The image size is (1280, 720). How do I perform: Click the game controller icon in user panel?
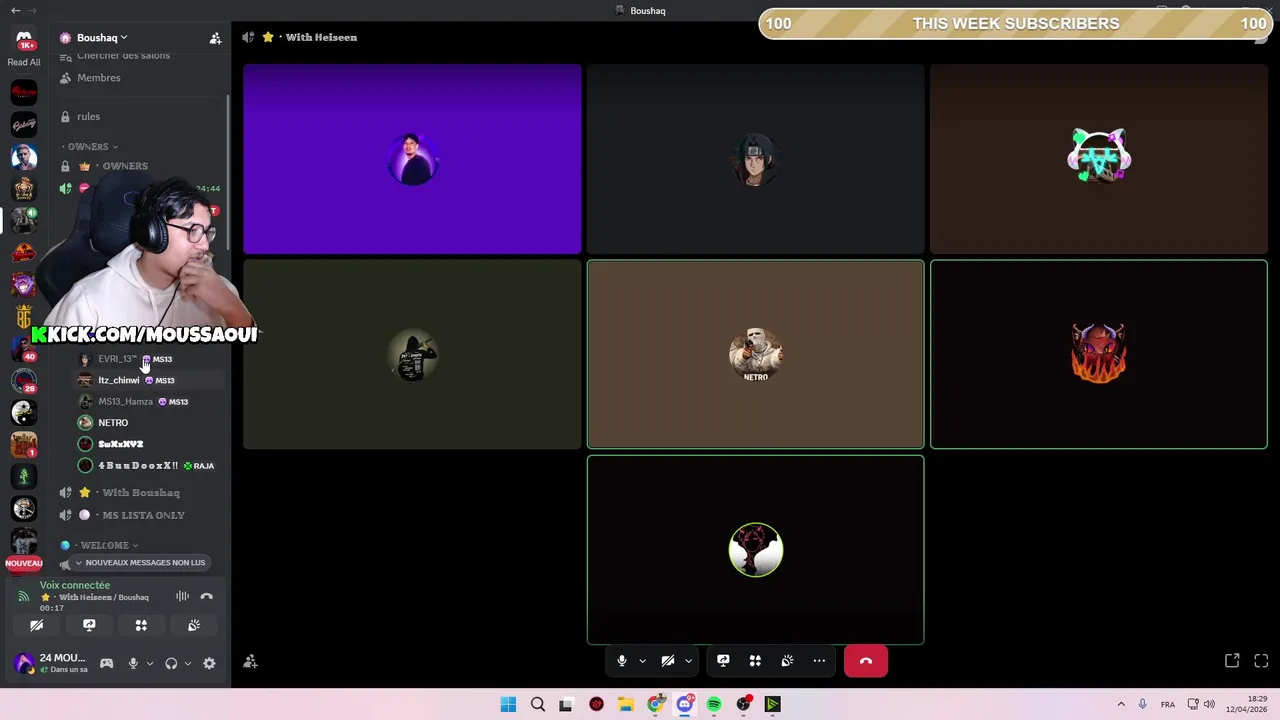tap(106, 663)
